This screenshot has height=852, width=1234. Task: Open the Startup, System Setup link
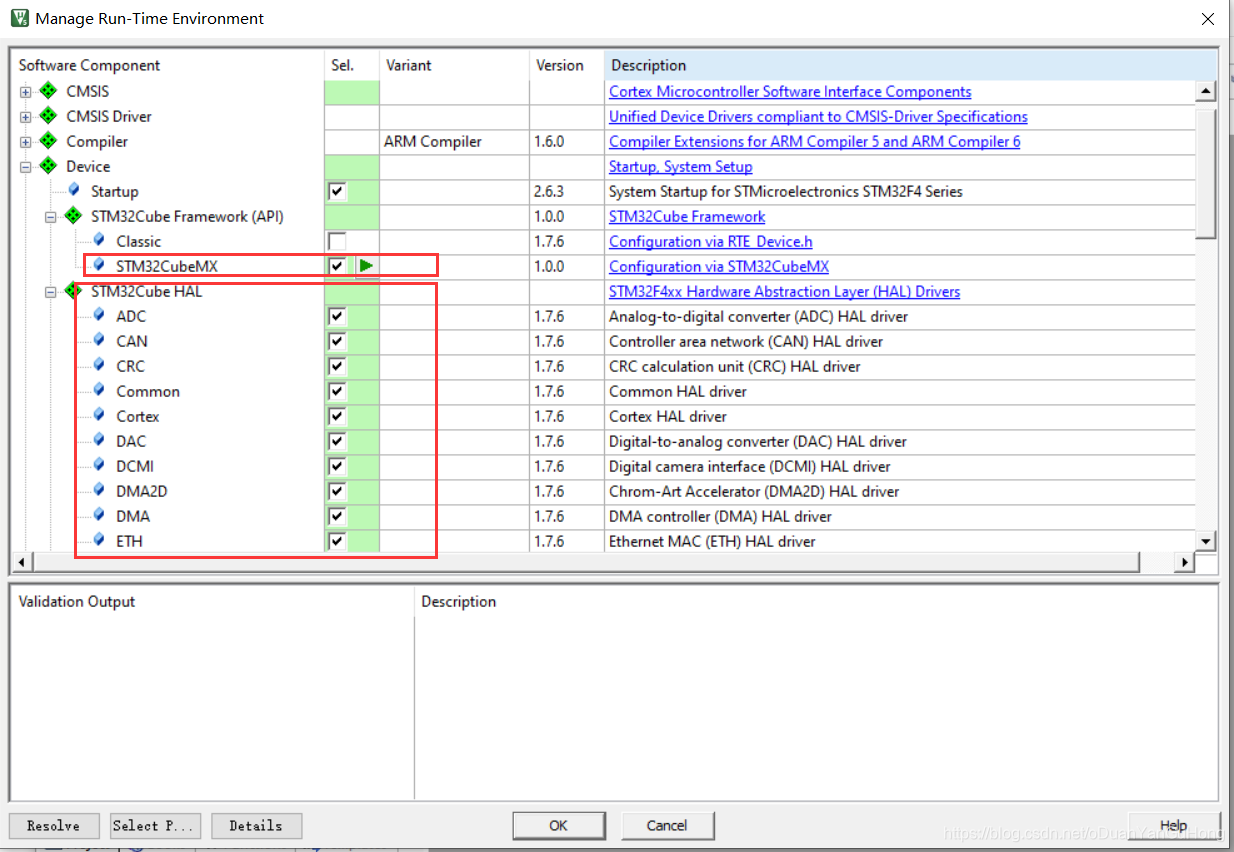(681, 166)
